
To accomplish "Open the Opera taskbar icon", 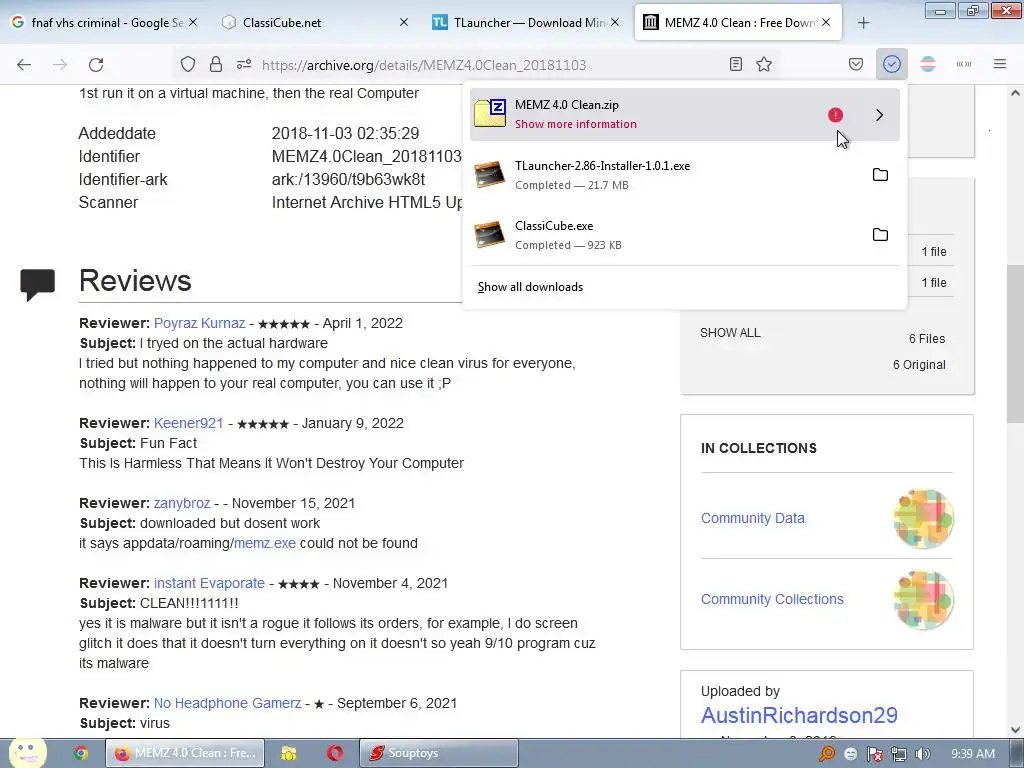I will point(335,753).
